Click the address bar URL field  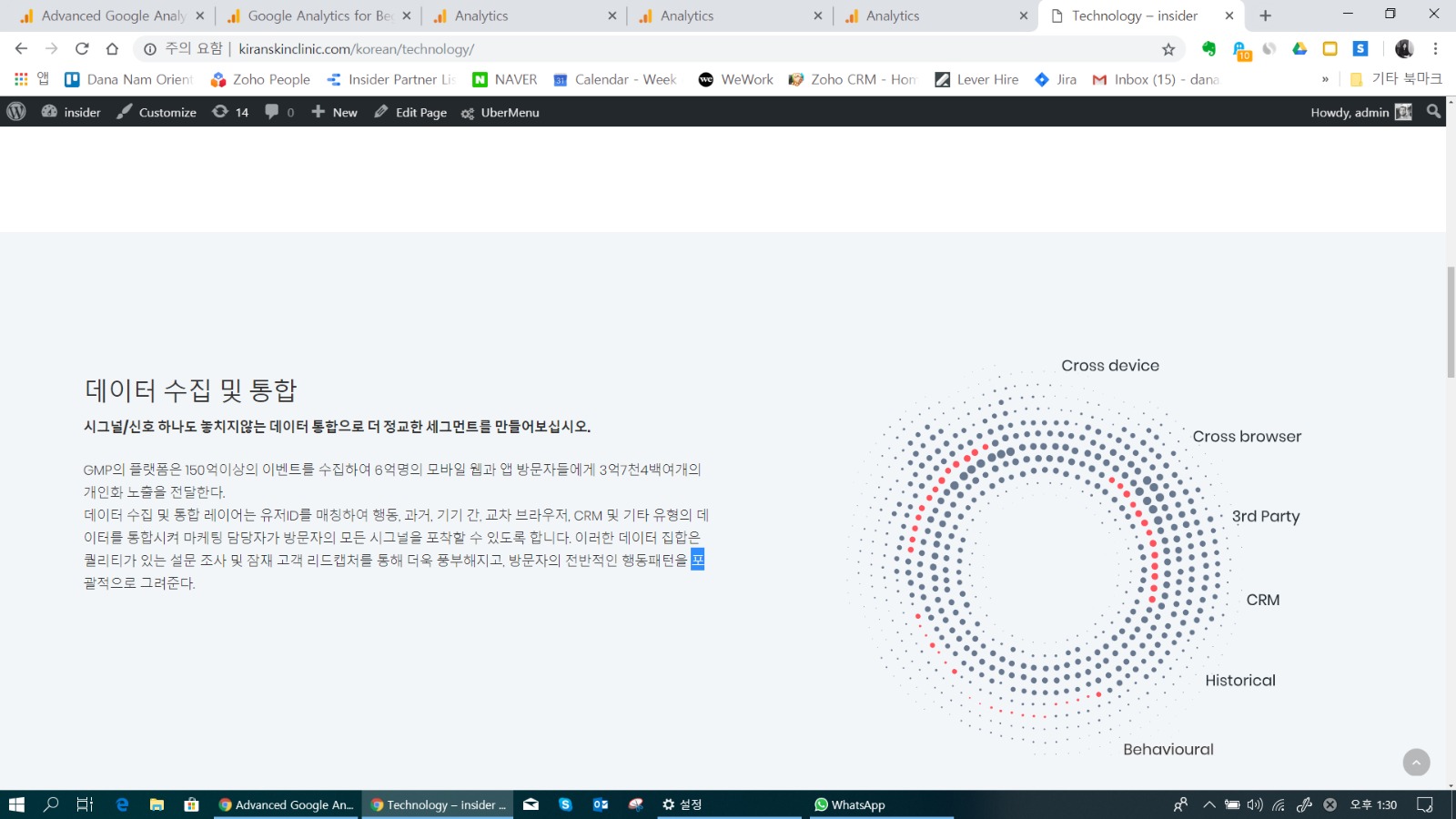pos(637,49)
